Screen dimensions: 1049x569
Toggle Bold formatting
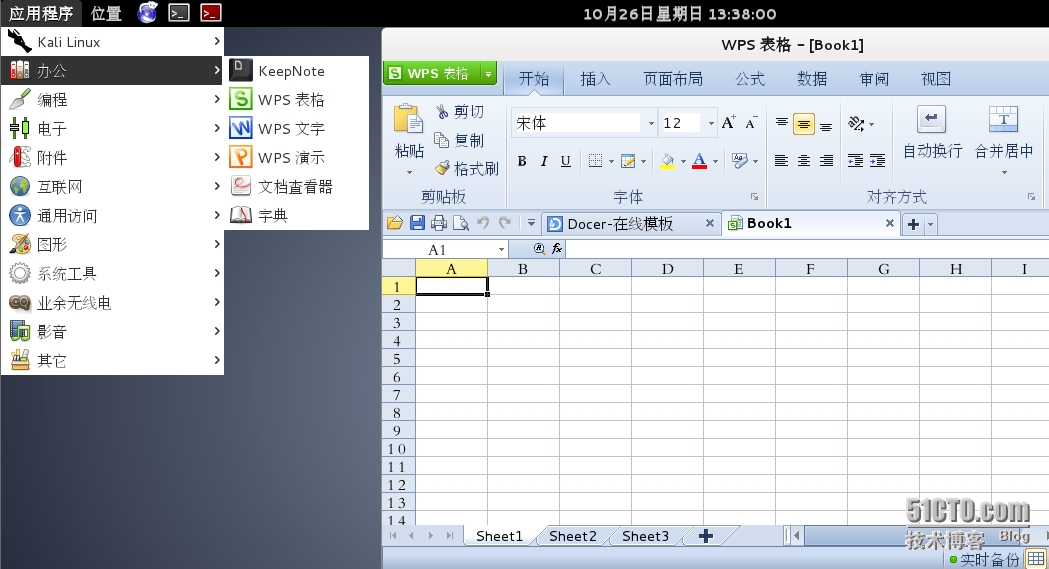point(522,160)
